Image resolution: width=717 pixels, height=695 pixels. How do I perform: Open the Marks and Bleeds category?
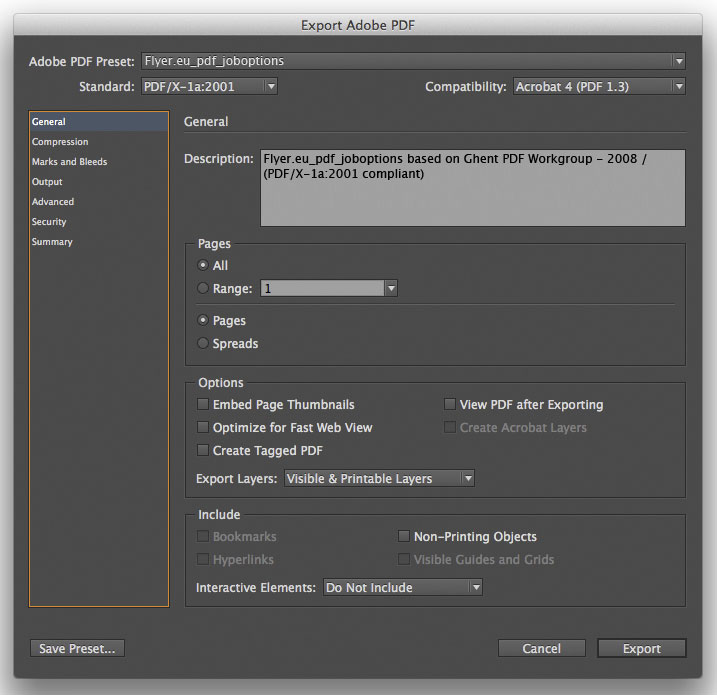(99, 162)
